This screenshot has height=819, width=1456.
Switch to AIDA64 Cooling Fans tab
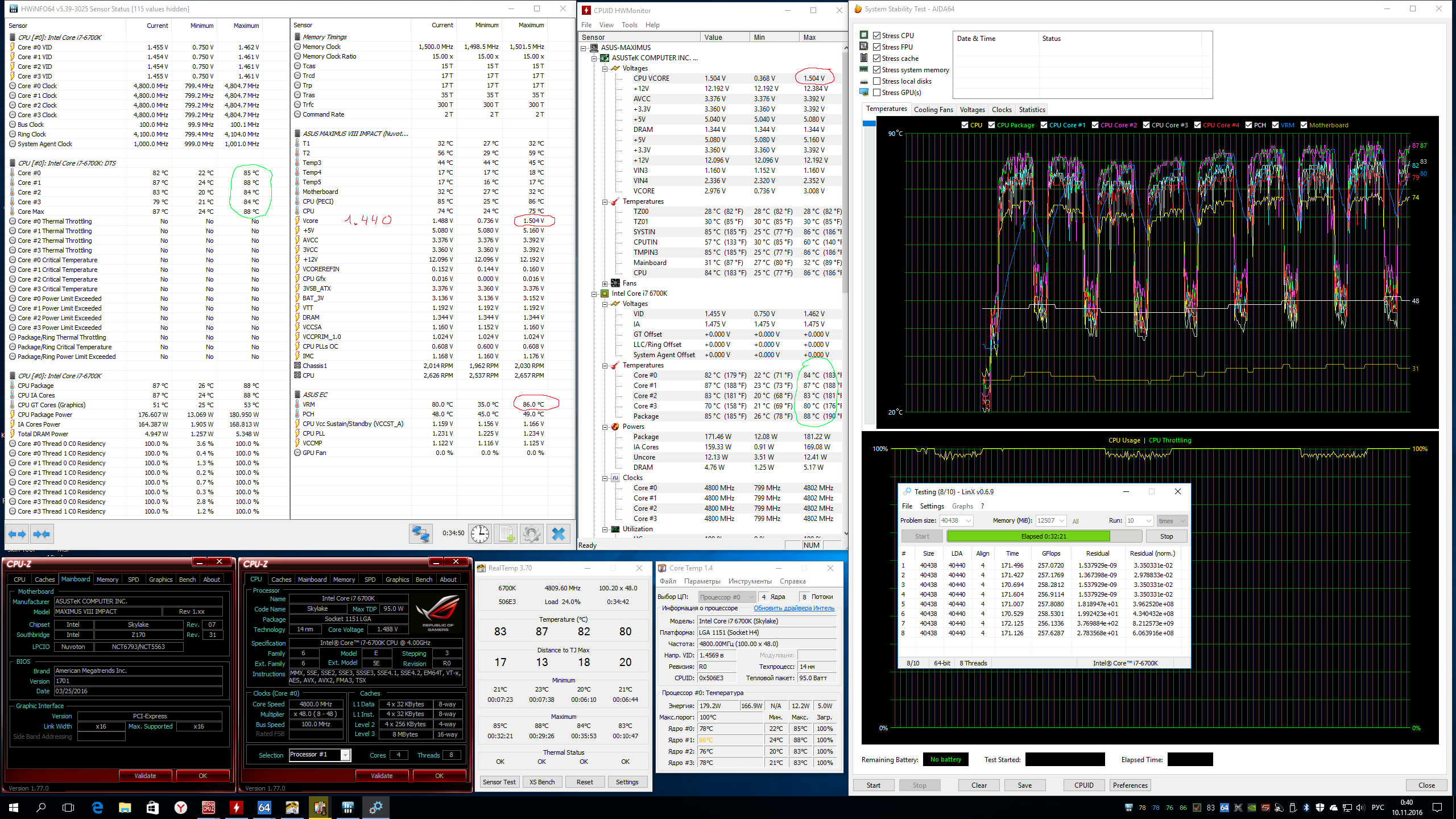click(x=933, y=110)
